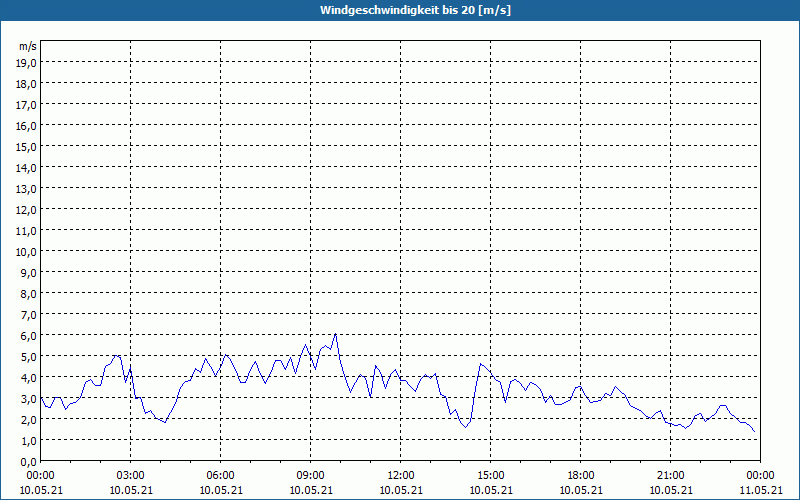Select the 16,0 y-axis label

click(27, 126)
